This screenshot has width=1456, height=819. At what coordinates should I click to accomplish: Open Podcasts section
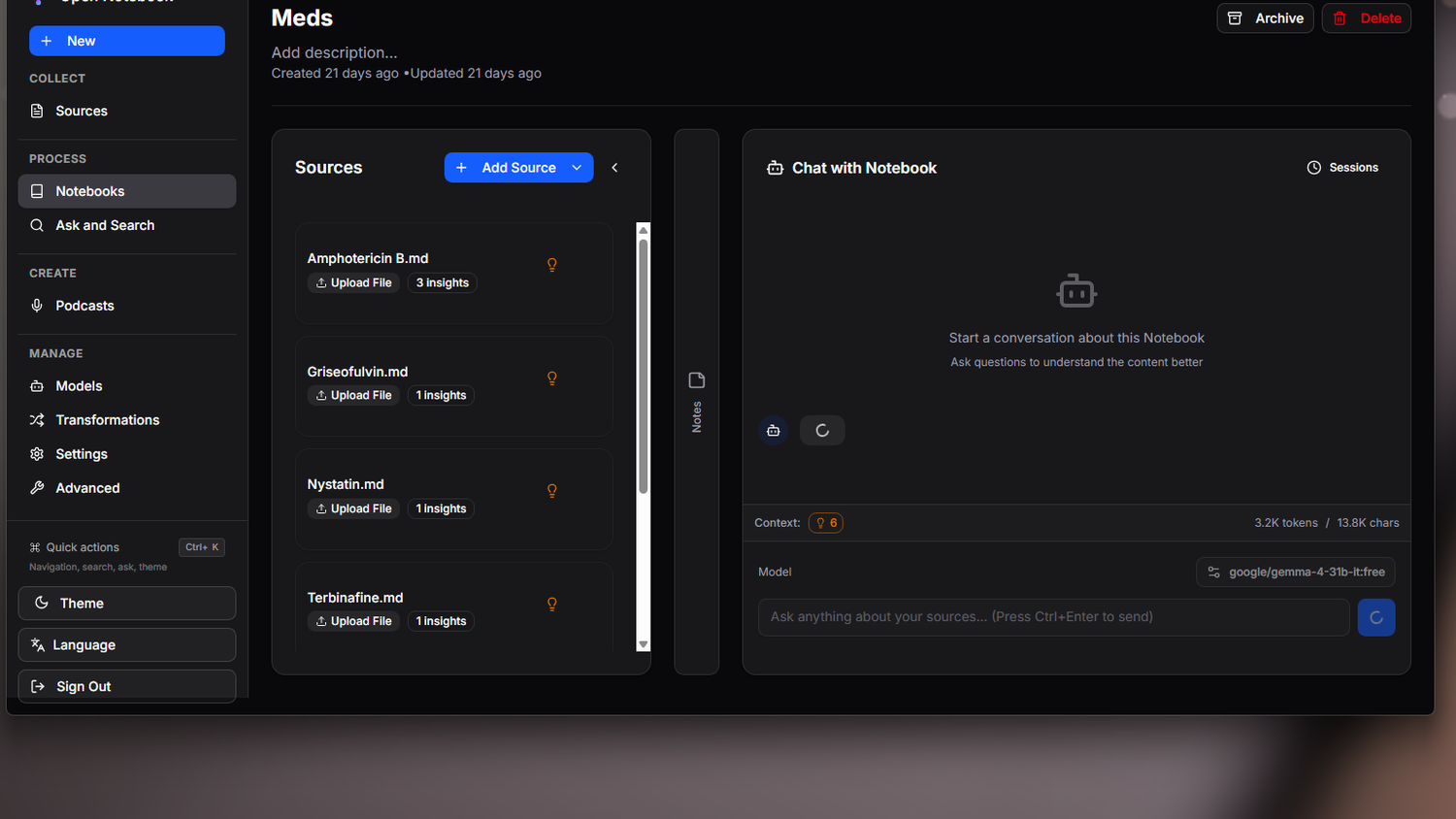[x=127, y=306]
